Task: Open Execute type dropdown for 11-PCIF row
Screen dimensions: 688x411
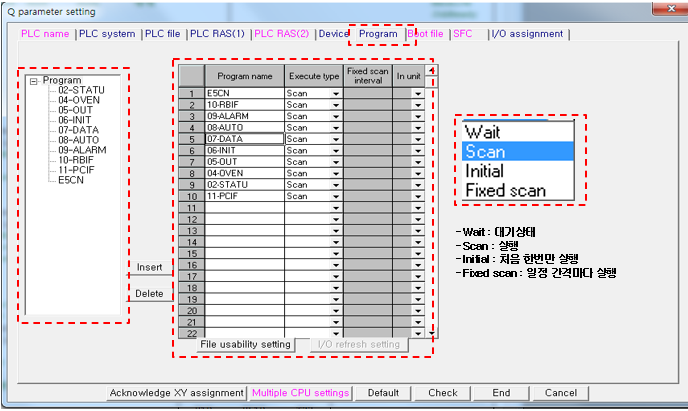Action: coord(336,196)
